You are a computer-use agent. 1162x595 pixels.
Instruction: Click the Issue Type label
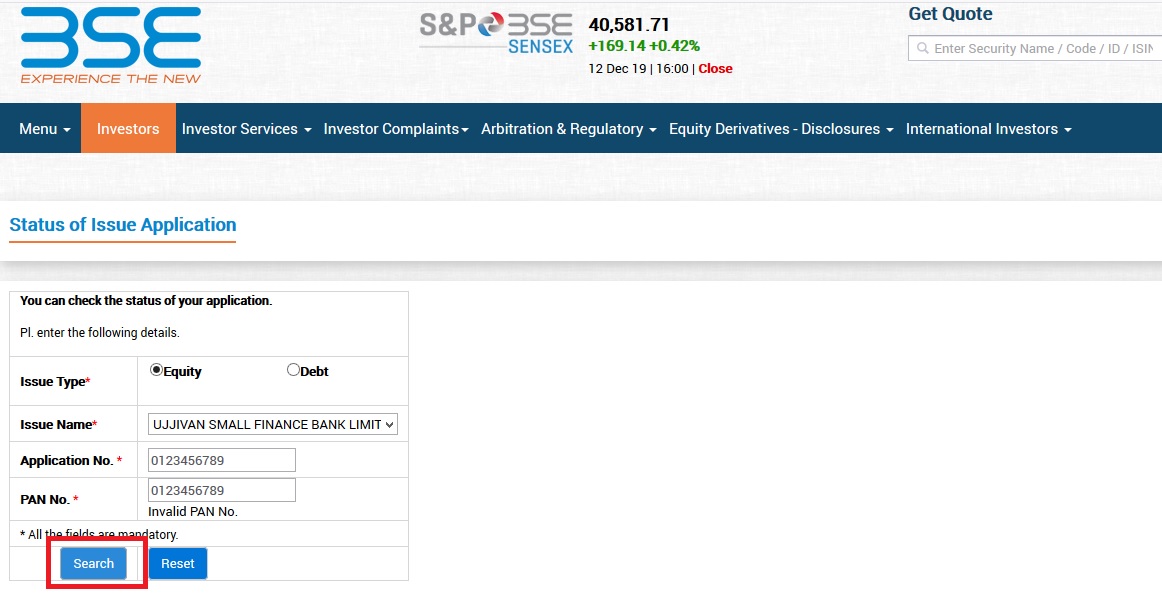click(55, 382)
